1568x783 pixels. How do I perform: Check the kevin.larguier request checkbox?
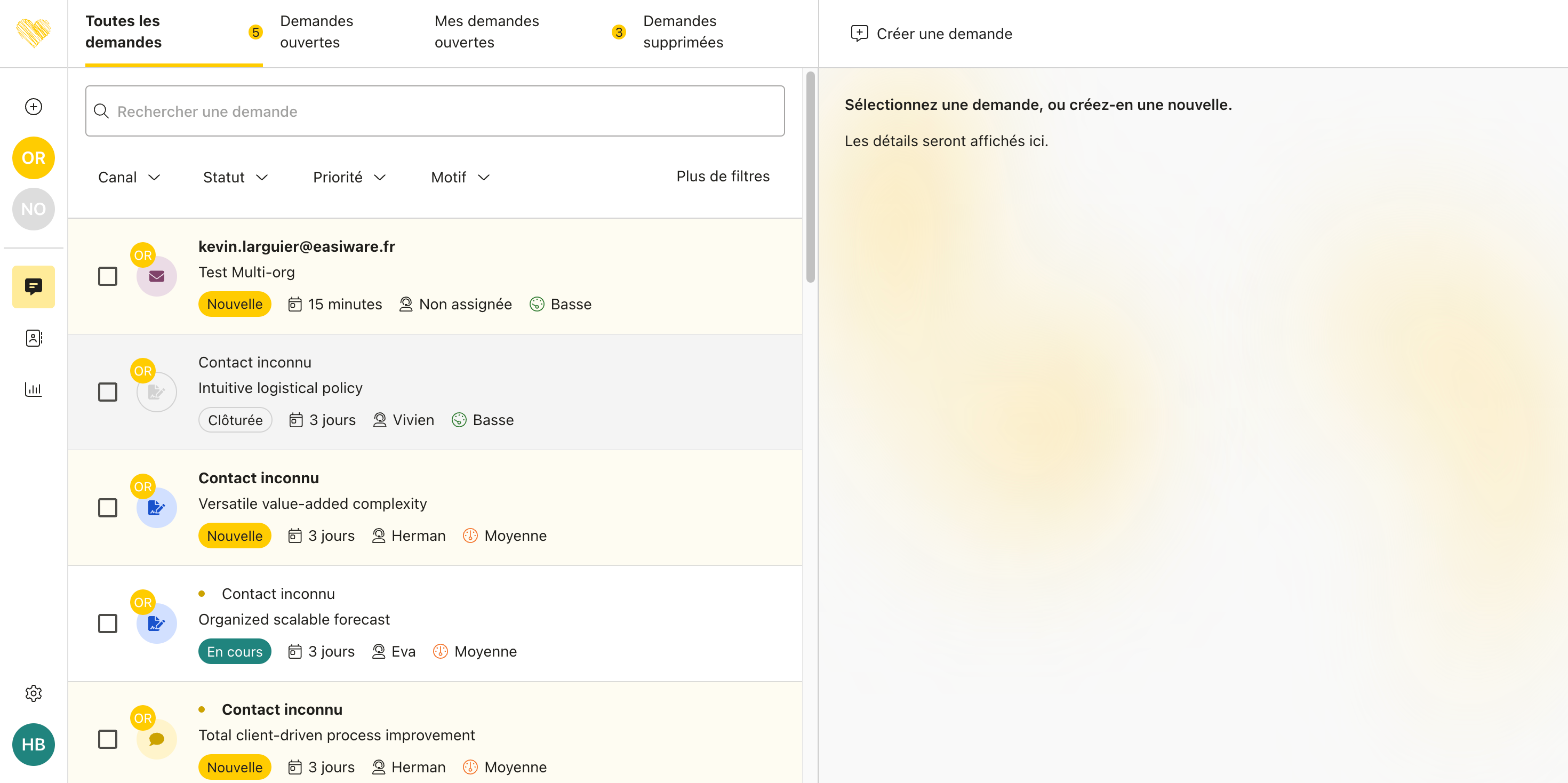tap(108, 276)
